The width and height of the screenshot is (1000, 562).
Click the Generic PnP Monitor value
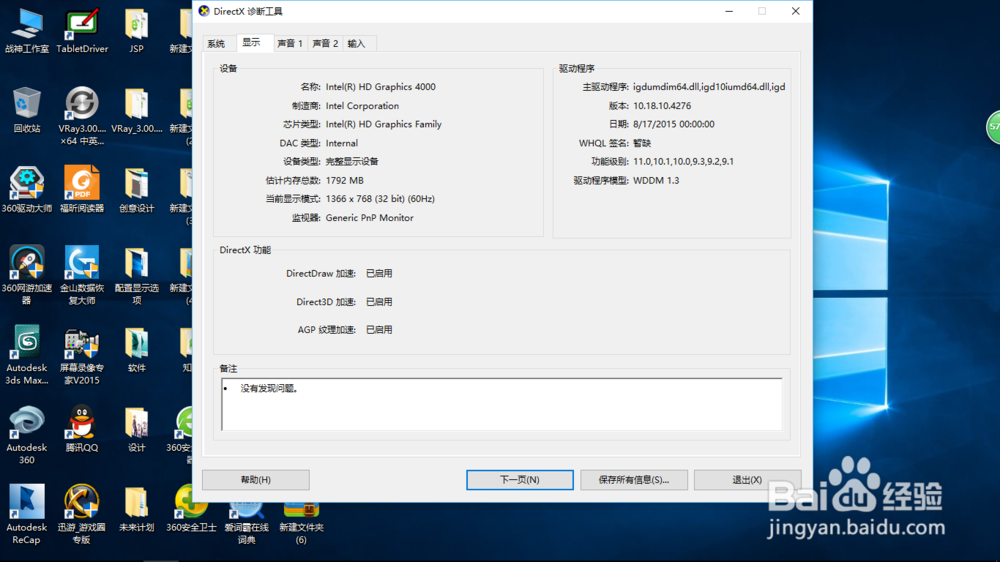(x=369, y=218)
